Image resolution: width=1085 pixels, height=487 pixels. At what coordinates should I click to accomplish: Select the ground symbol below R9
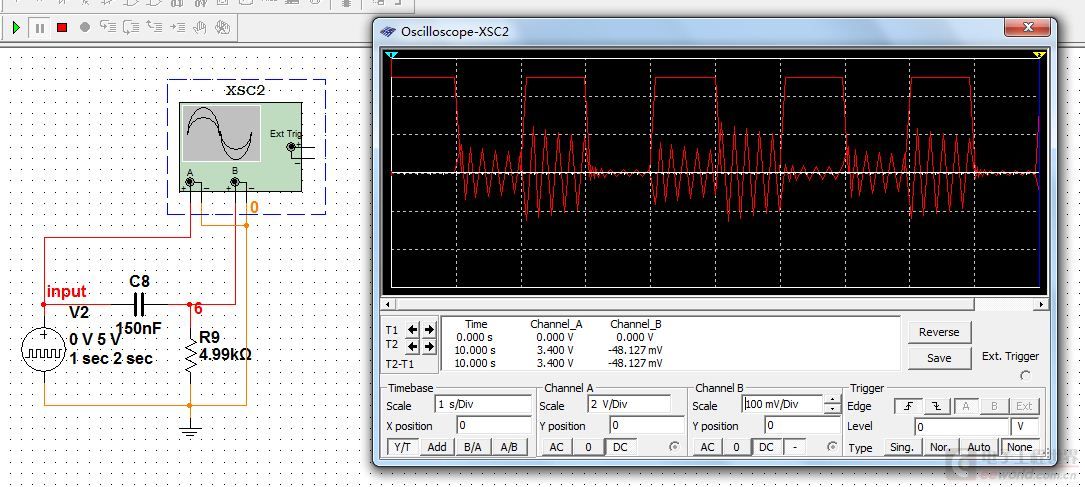tap(190, 430)
